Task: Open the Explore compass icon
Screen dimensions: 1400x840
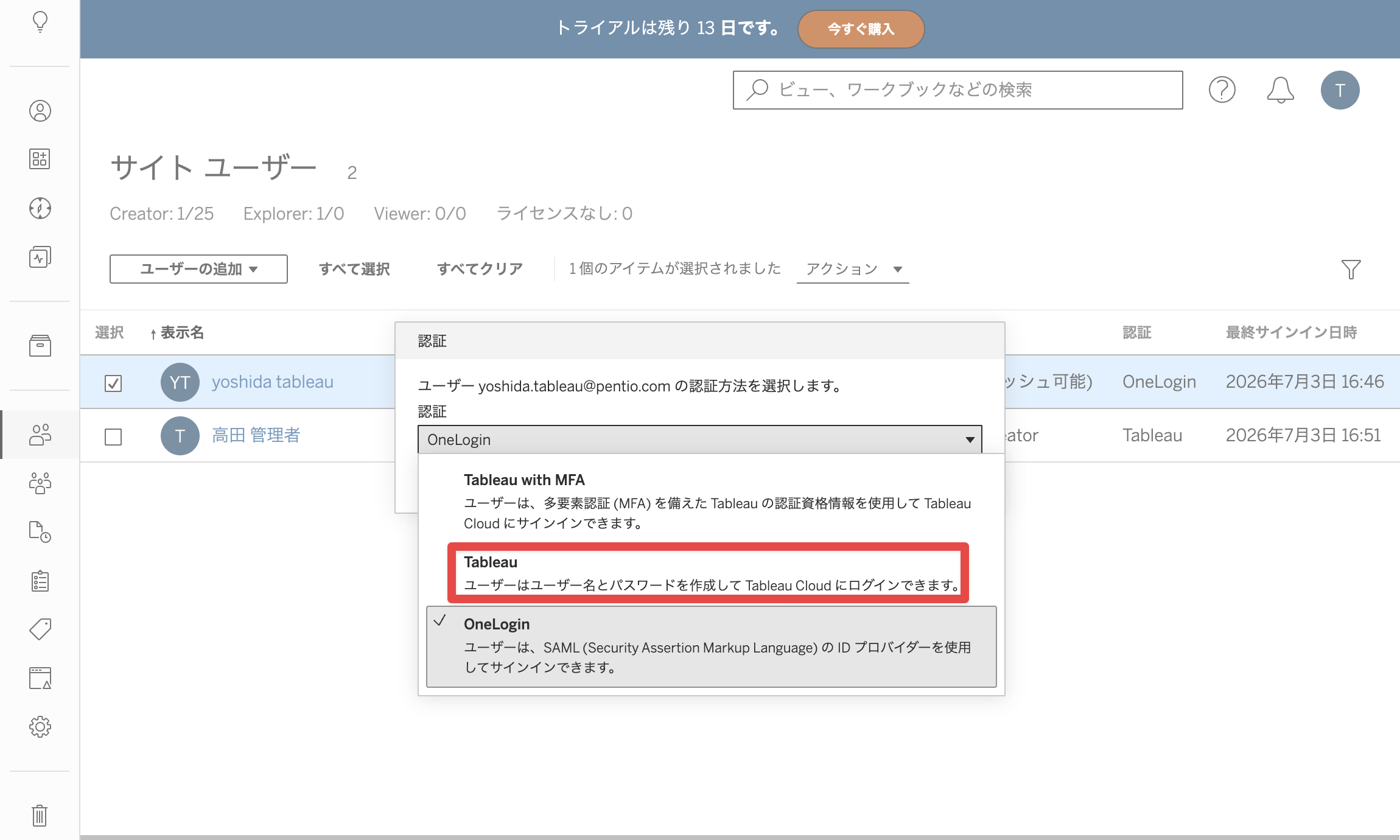Action: click(x=40, y=208)
